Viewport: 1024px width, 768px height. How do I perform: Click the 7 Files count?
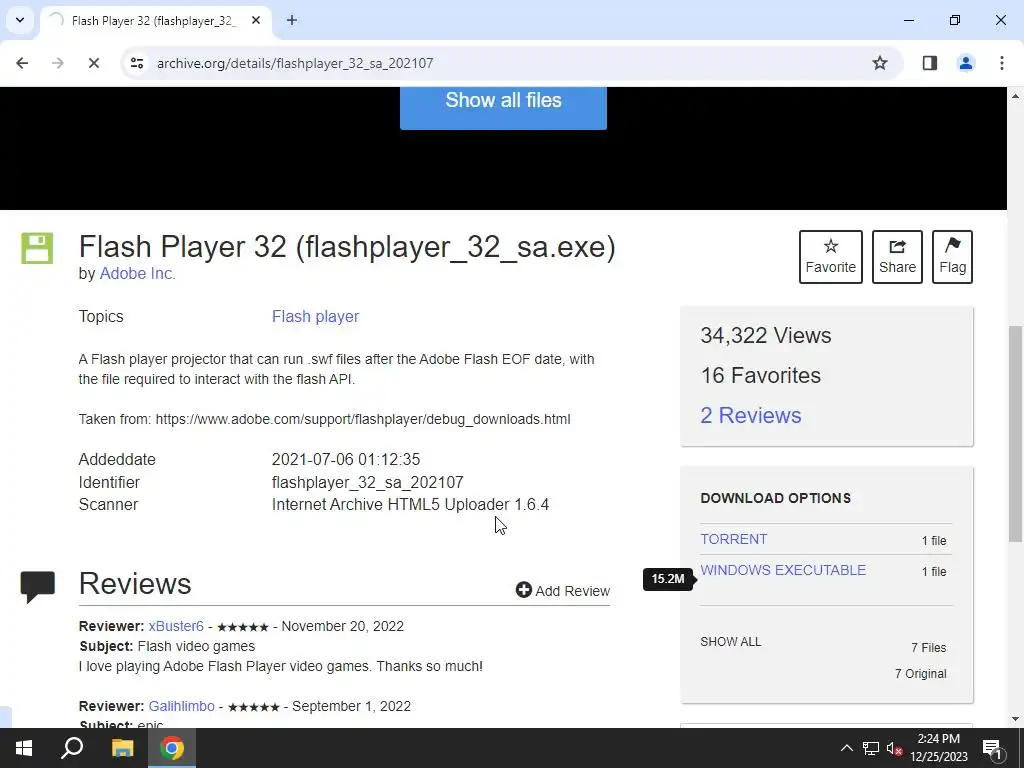pos(929,648)
